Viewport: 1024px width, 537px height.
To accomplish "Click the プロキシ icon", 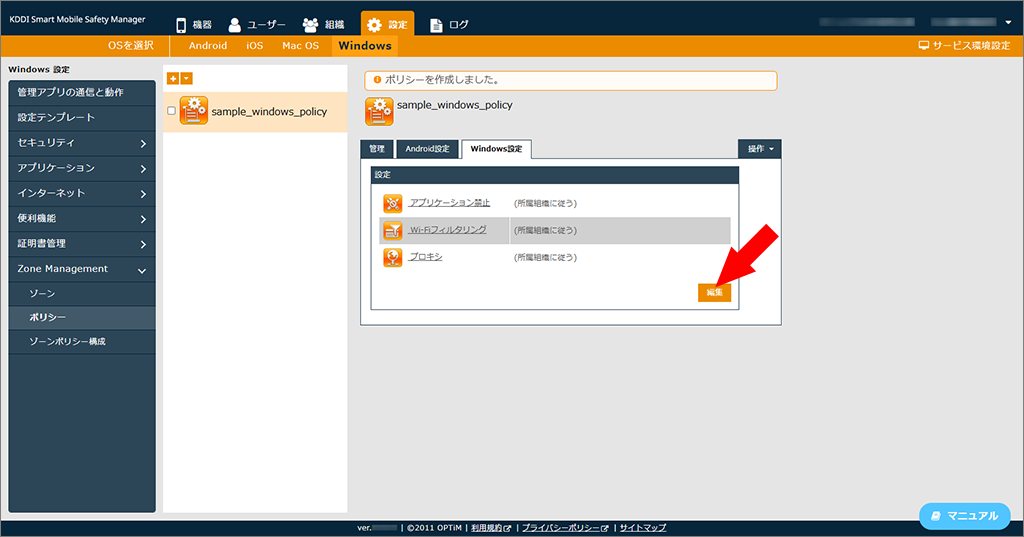I will pos(392,257).
